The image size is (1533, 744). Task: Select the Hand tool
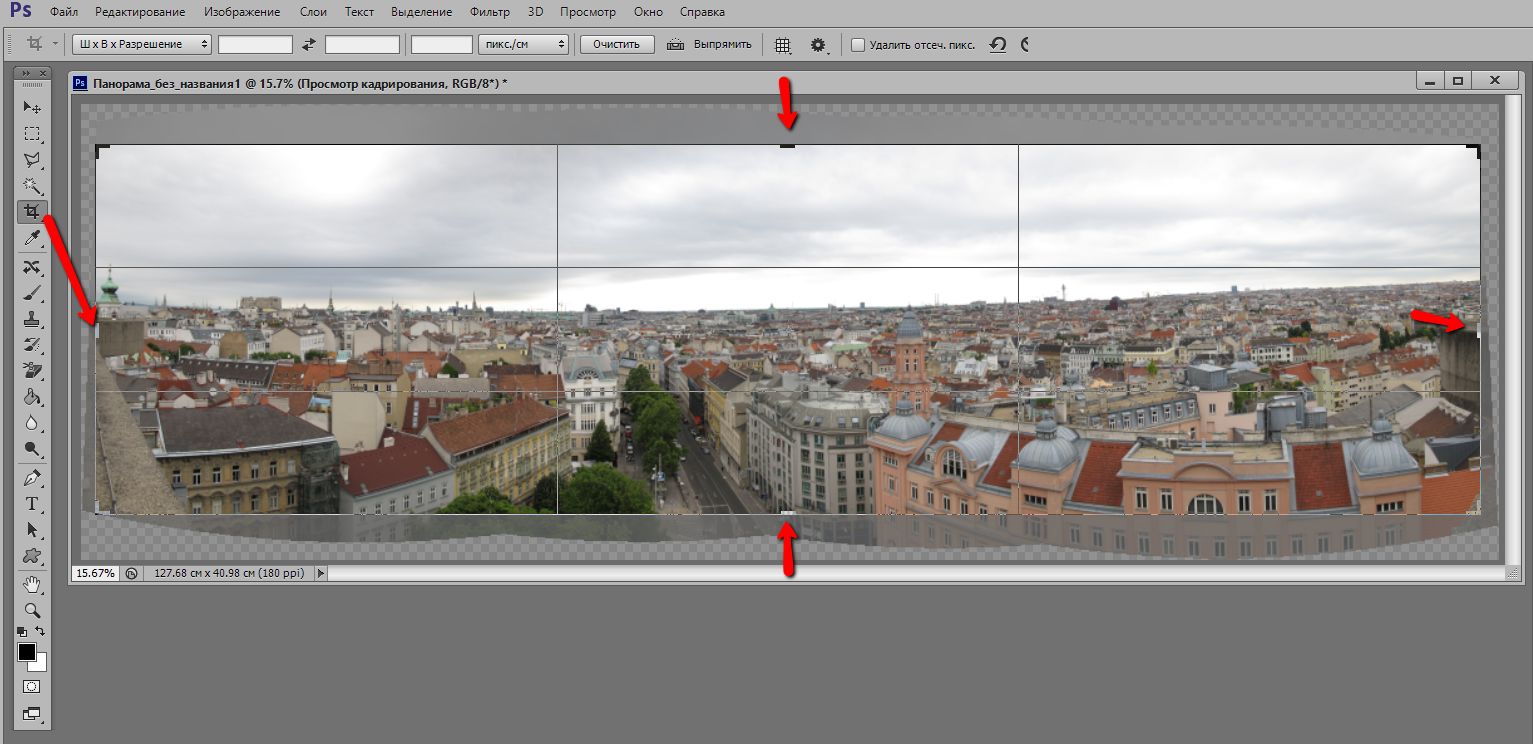(32, 585)
